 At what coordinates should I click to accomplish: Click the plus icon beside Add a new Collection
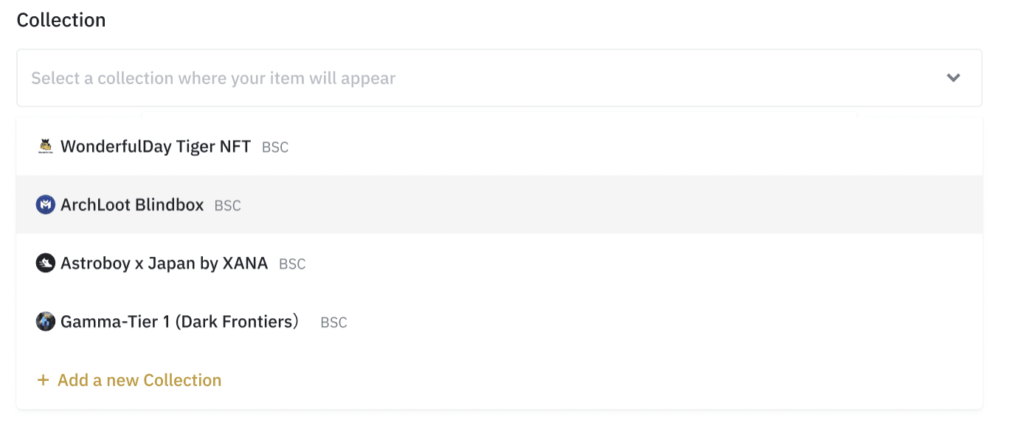coord(43,380)
